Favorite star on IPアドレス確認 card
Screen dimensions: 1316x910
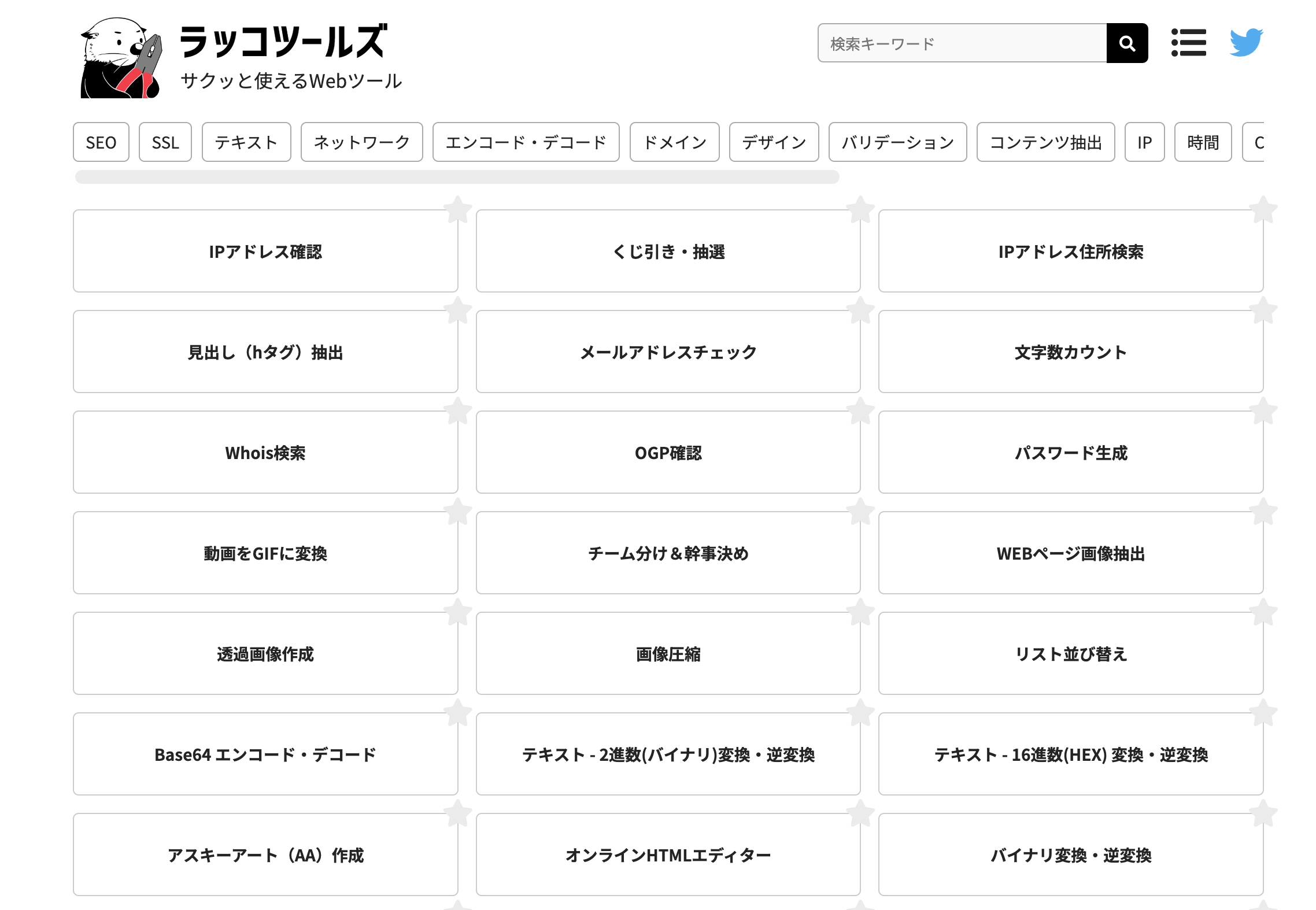click(x=457, y=209)
